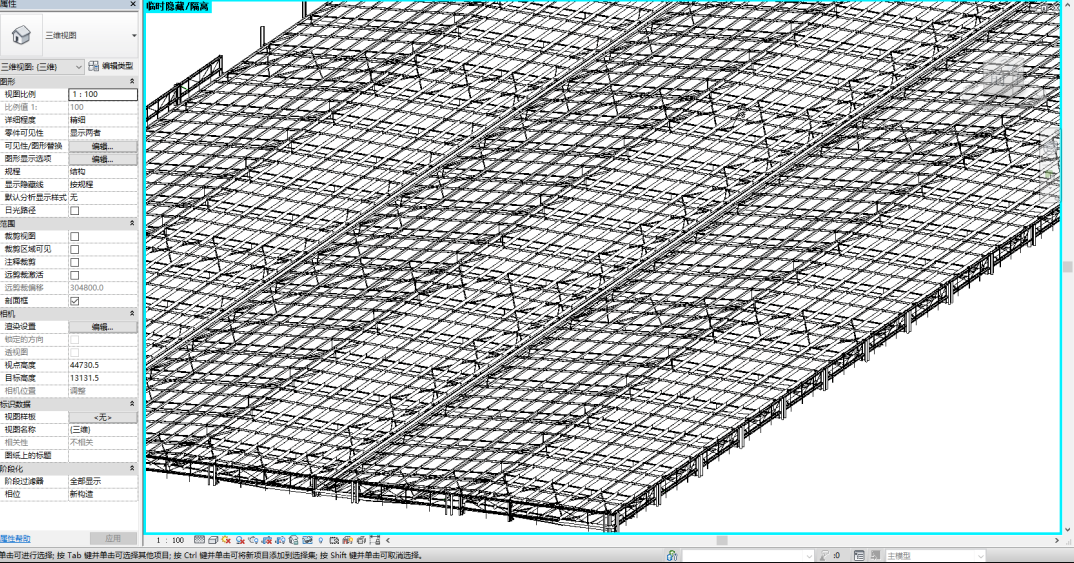Image resolution: width=1074 pixels, height=563 pixels.
Task: Click the 视图样板 <无> button
Action: (103, 417)
